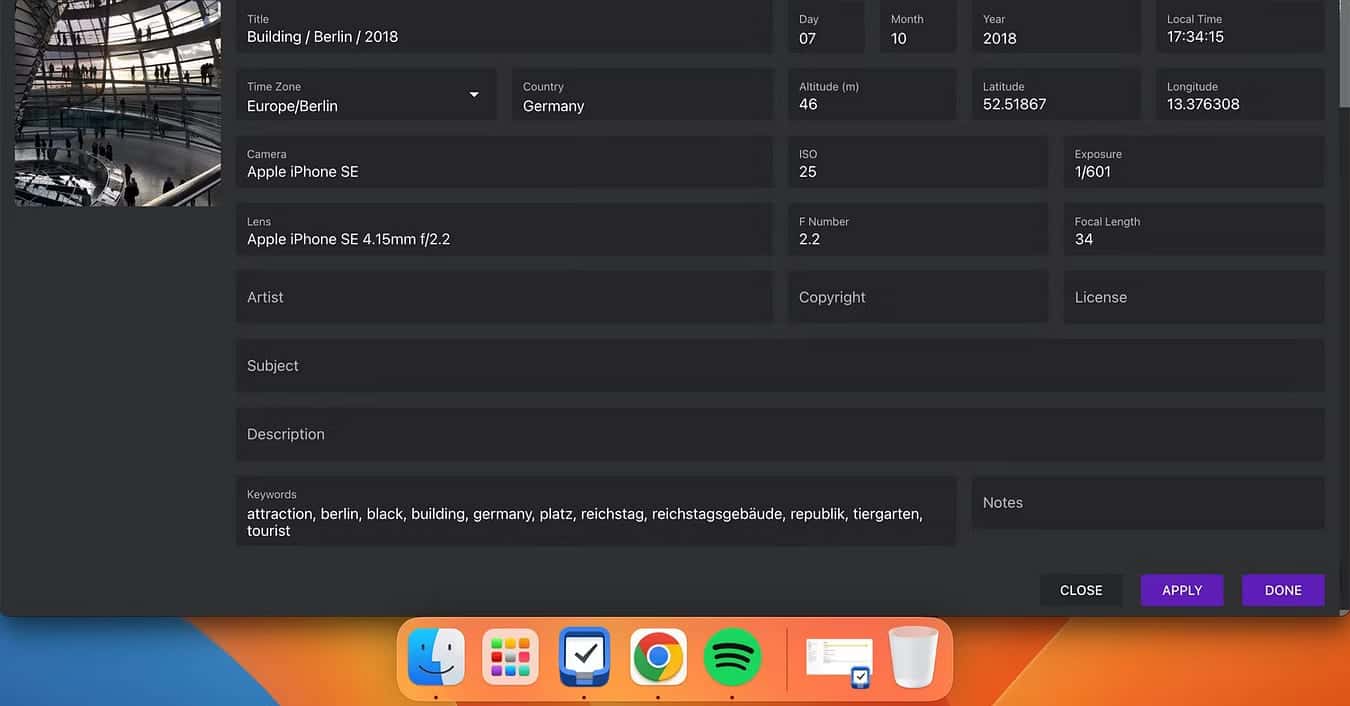Open Spotify from the dock
Viewport: 1350px width, 706px height.
[732, 657]
